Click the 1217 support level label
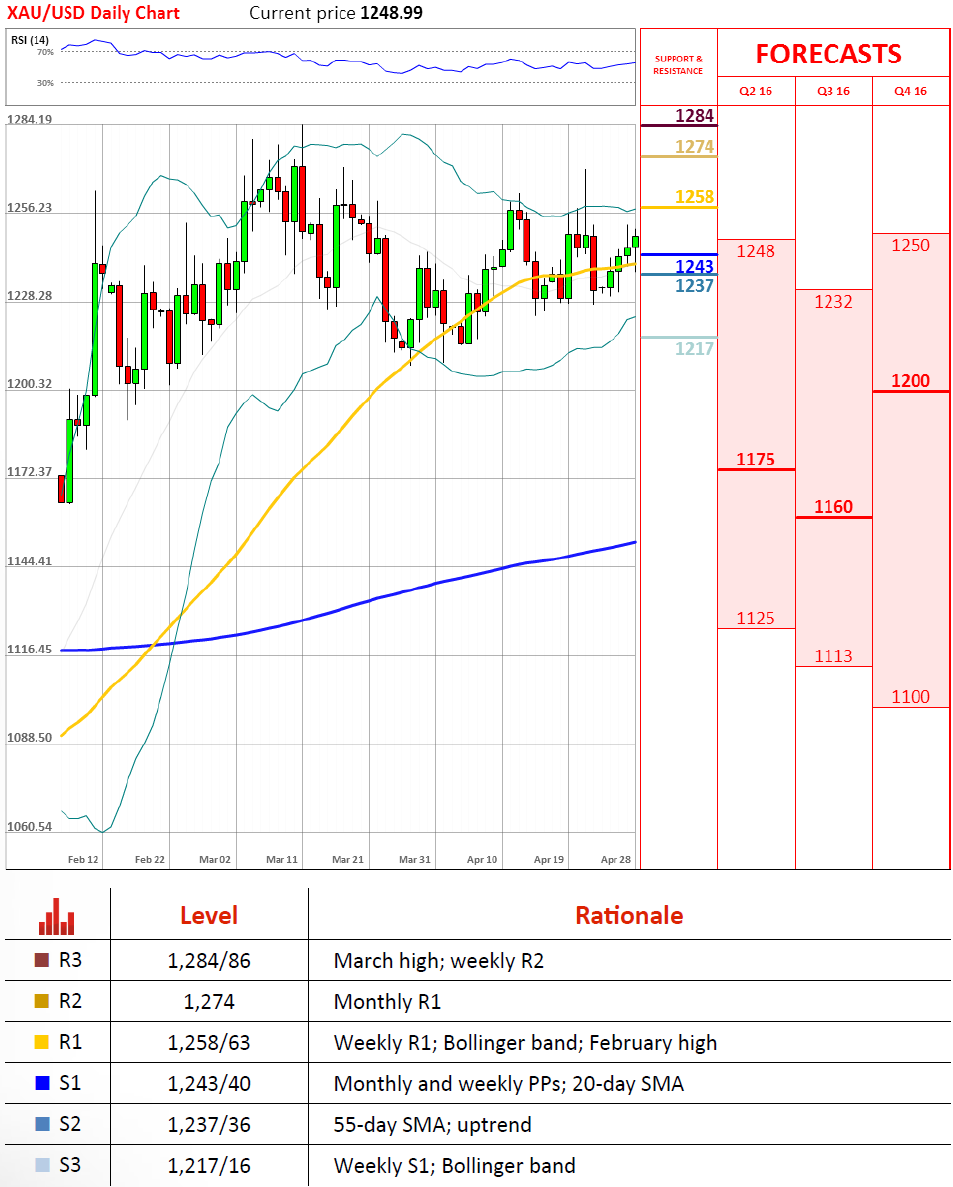Viewport: 953px width, 1187px height. pos(694,348)
